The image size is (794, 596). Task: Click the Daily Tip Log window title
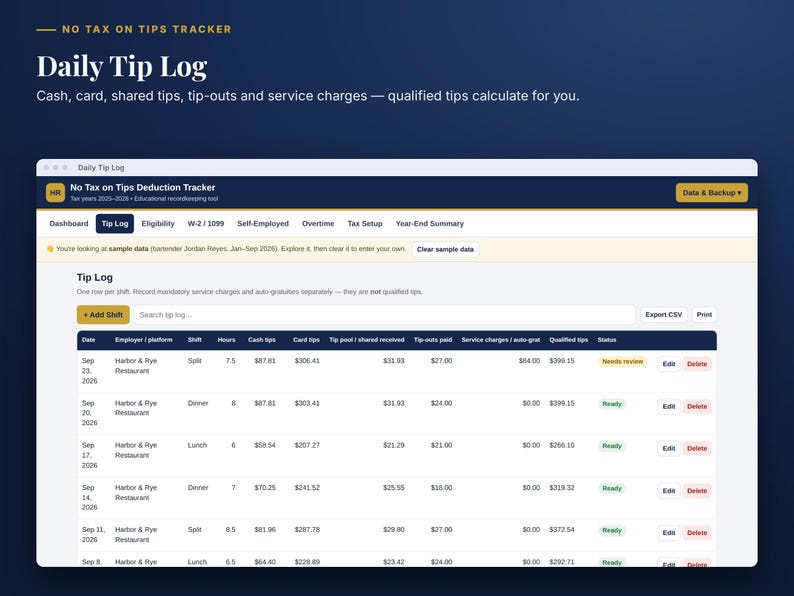(x=101, y=168)
